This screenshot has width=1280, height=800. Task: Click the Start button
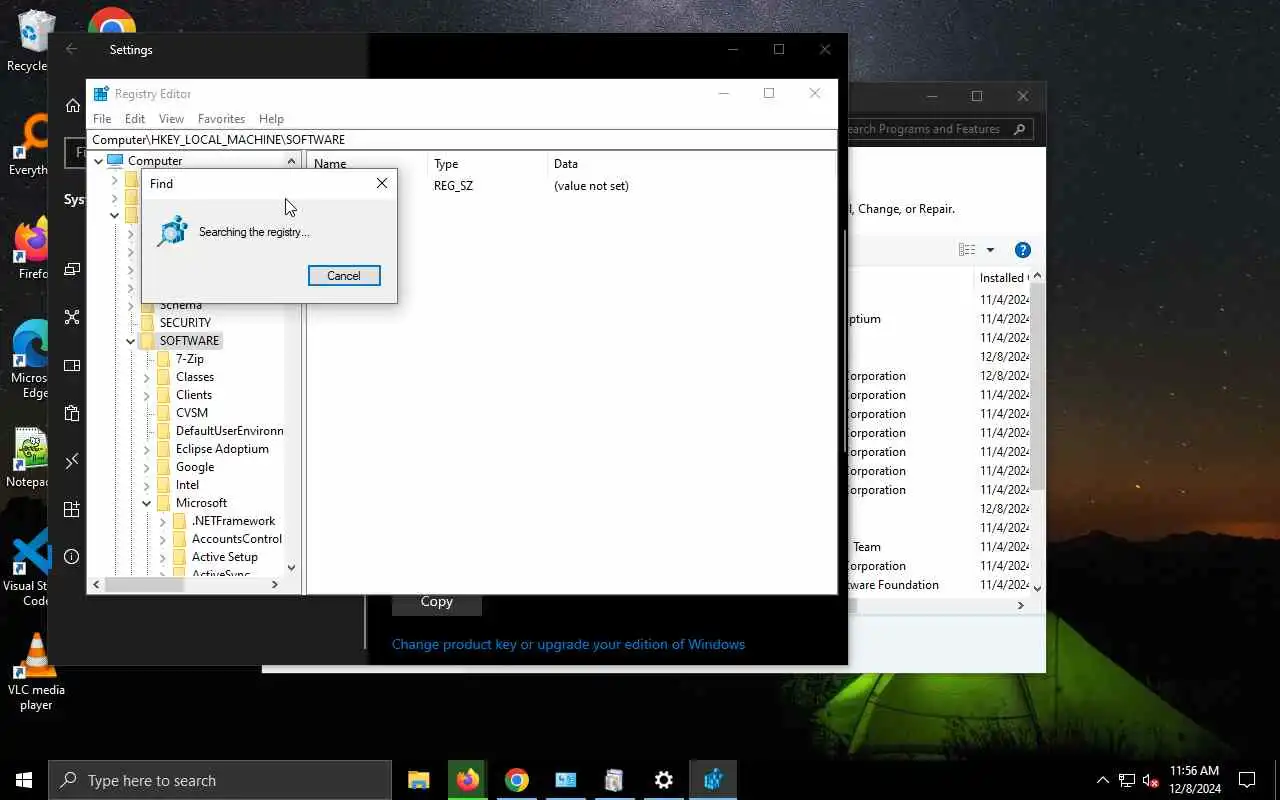(x=24, y=780)
